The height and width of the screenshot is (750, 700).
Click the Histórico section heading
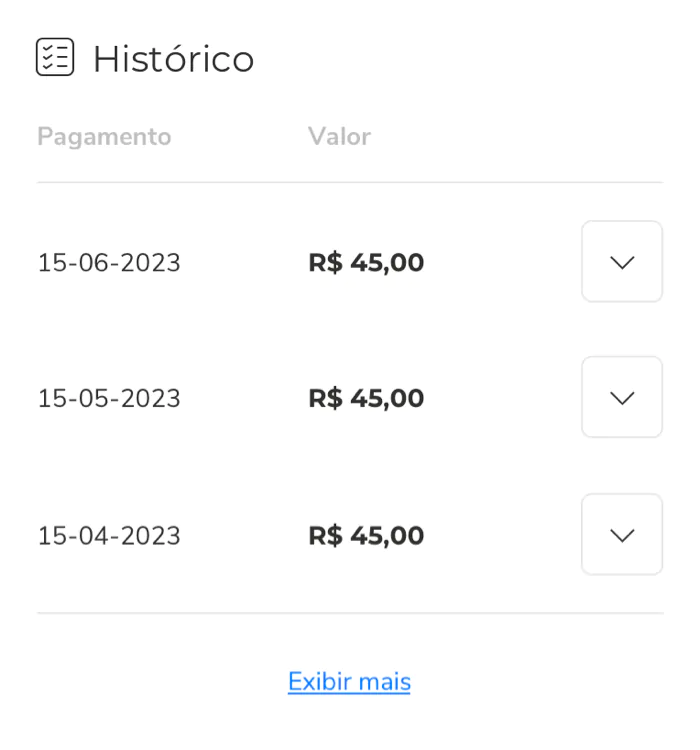[x=173, y=59]
